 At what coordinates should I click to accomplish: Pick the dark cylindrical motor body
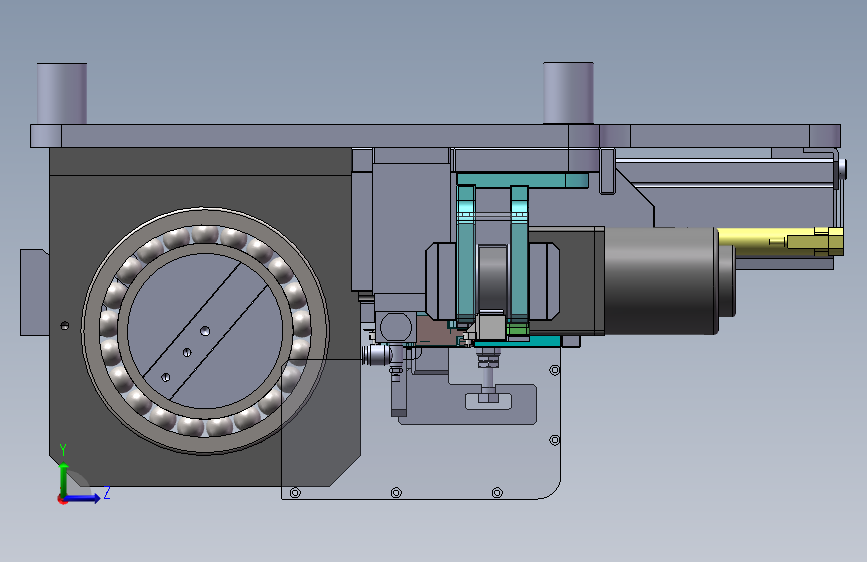(661, 281)
